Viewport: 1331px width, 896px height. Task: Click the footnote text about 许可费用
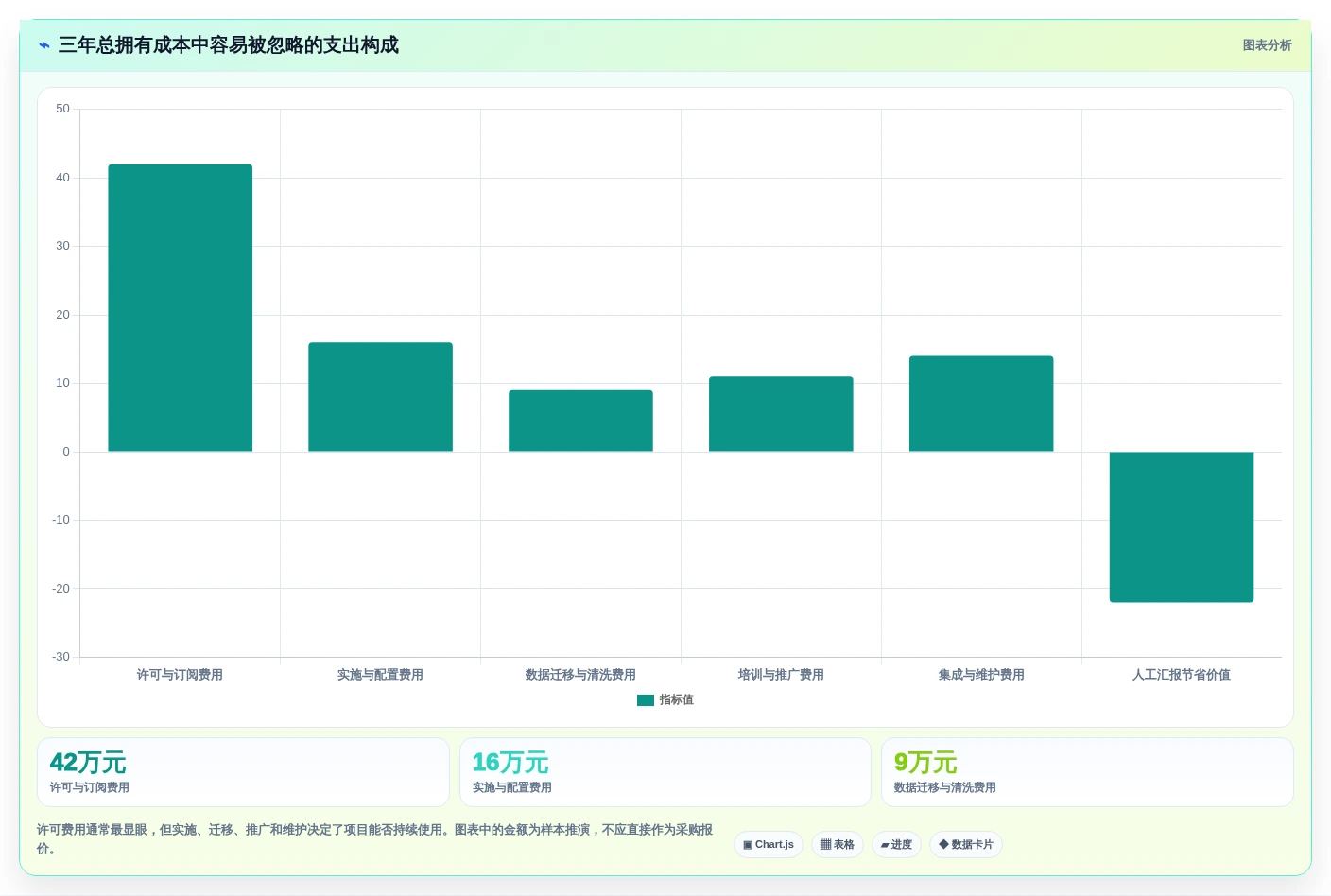coord(375,839)
